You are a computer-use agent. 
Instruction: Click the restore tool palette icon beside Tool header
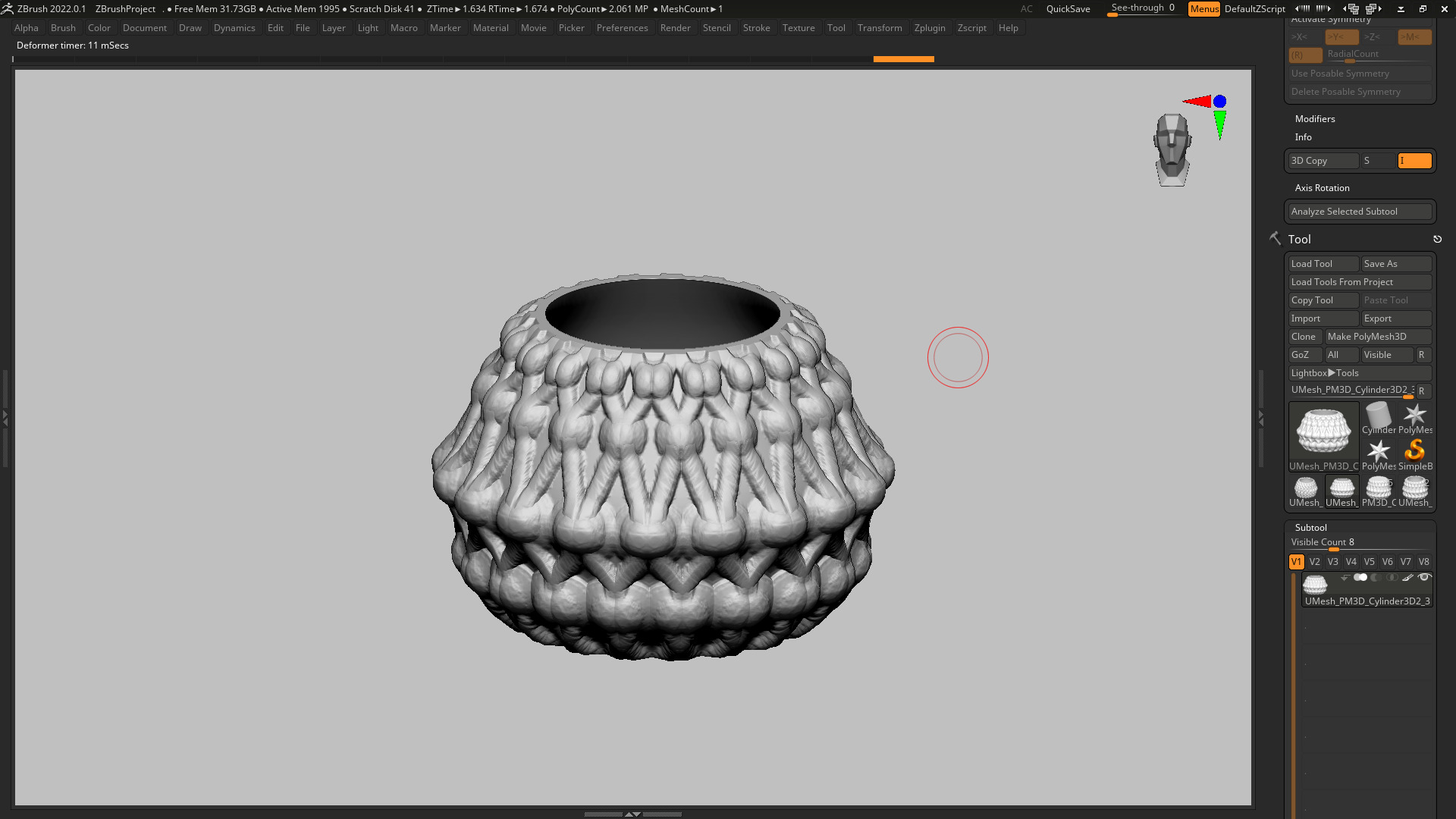pos(1437,239)
